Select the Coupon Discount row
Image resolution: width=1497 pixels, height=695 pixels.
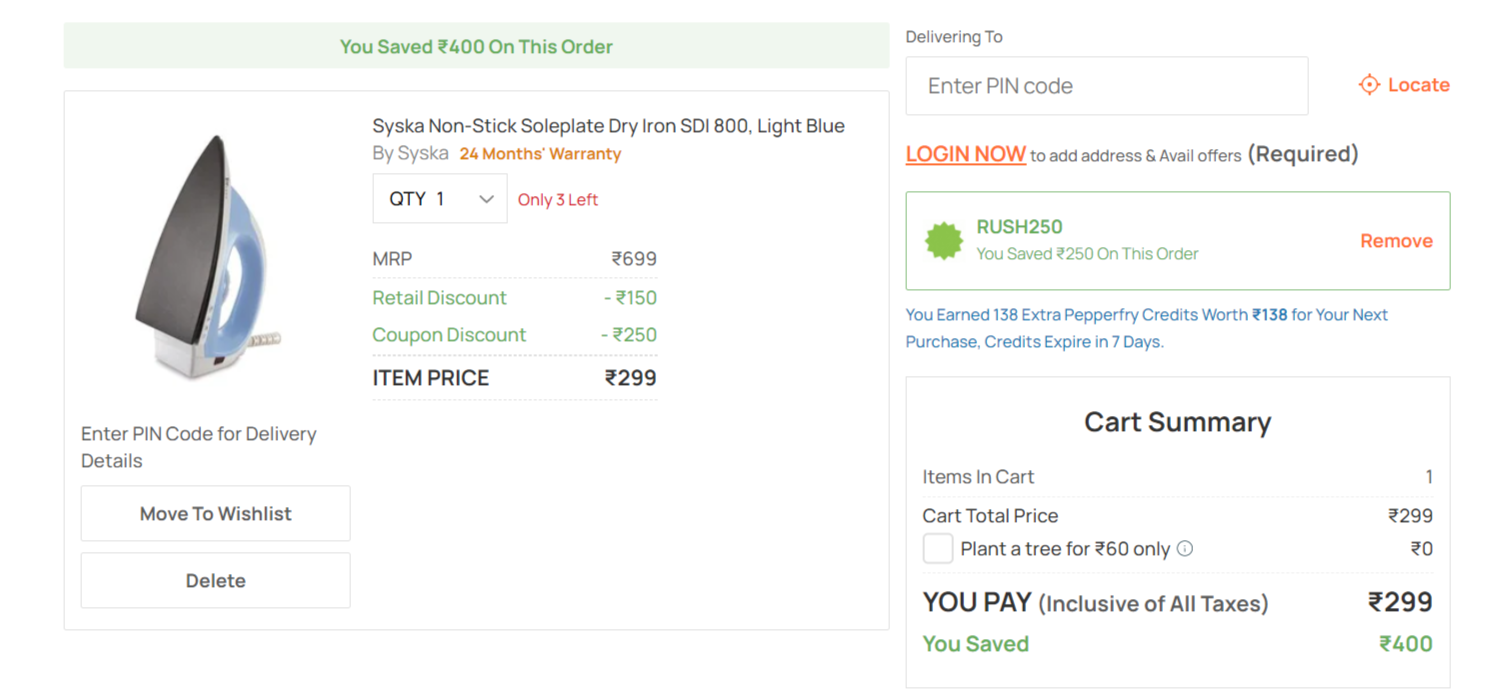click(515, 335)
